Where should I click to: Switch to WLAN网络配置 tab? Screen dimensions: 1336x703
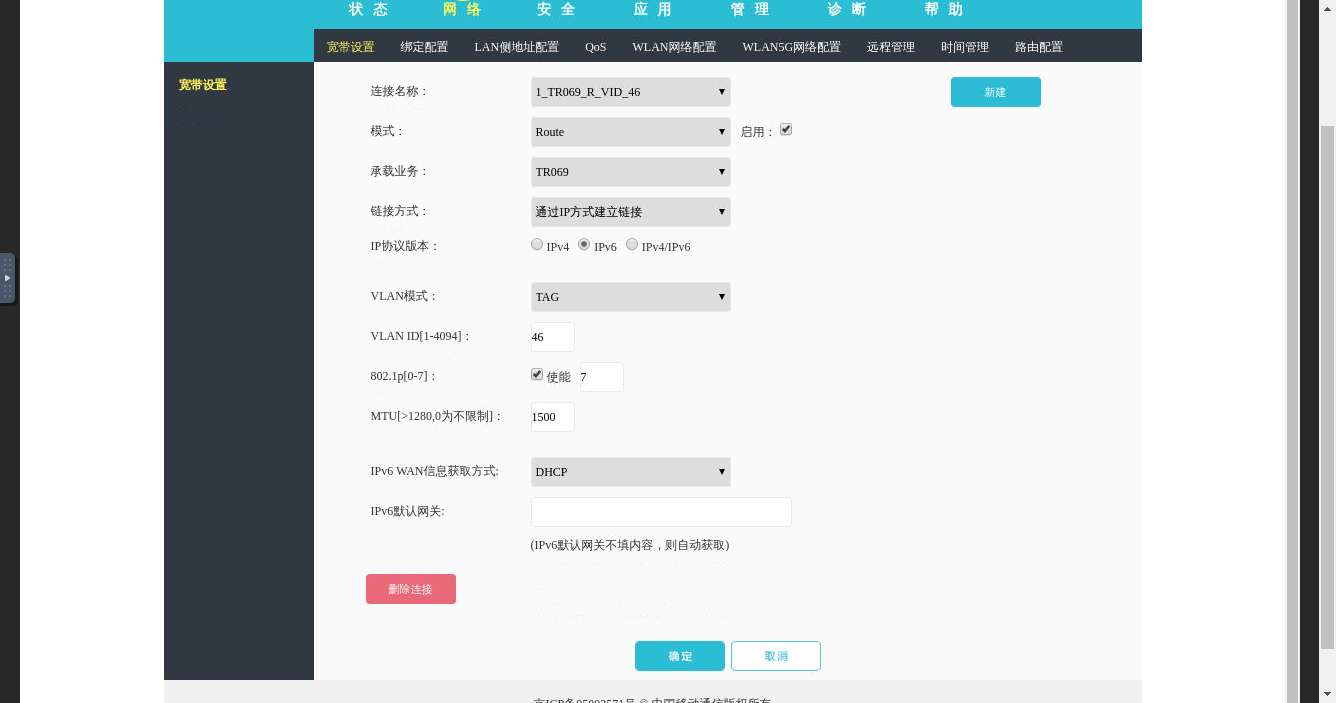coord(674,47)
